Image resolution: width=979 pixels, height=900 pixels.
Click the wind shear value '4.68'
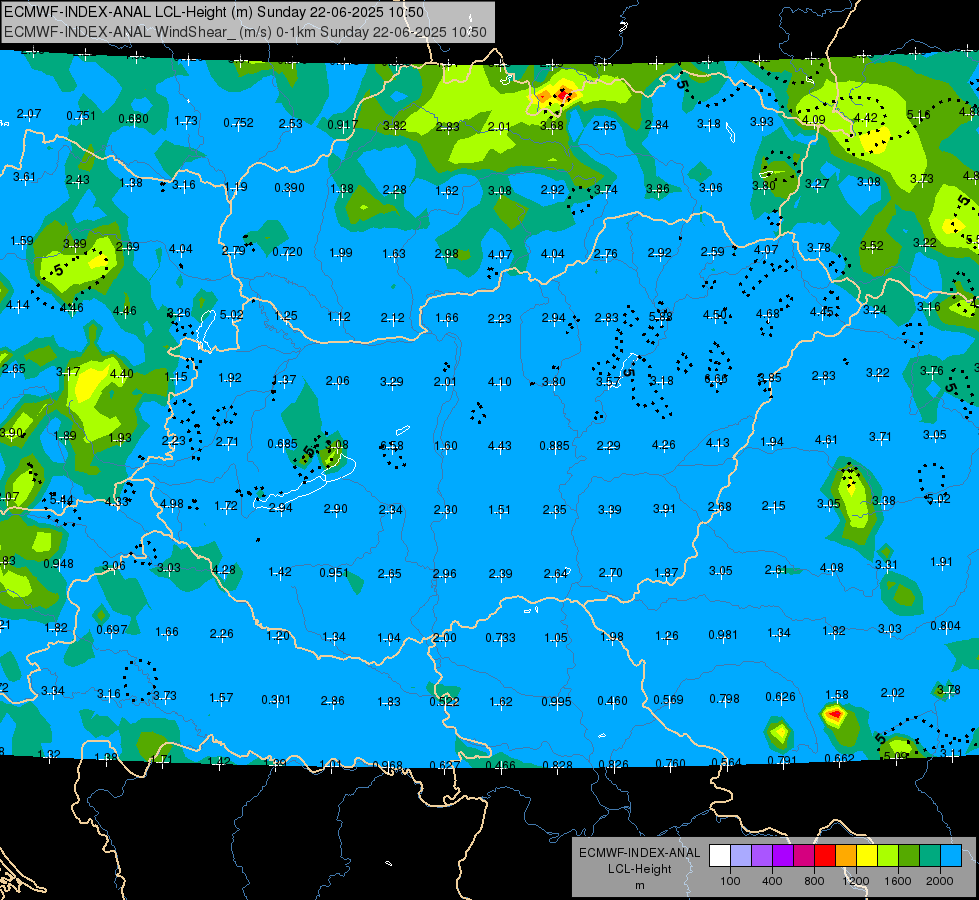click(x=767, y=313)
